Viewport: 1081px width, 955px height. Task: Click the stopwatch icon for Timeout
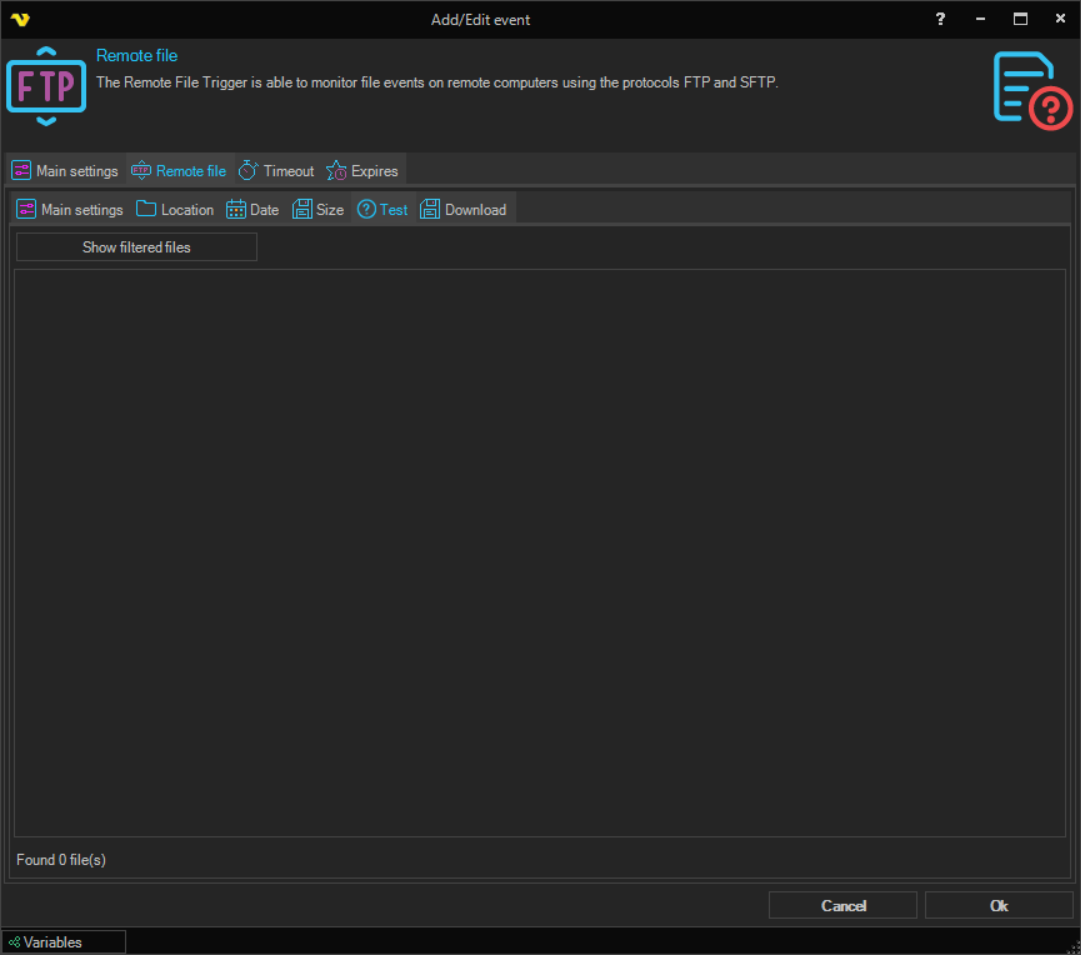(x=248, y=171)
